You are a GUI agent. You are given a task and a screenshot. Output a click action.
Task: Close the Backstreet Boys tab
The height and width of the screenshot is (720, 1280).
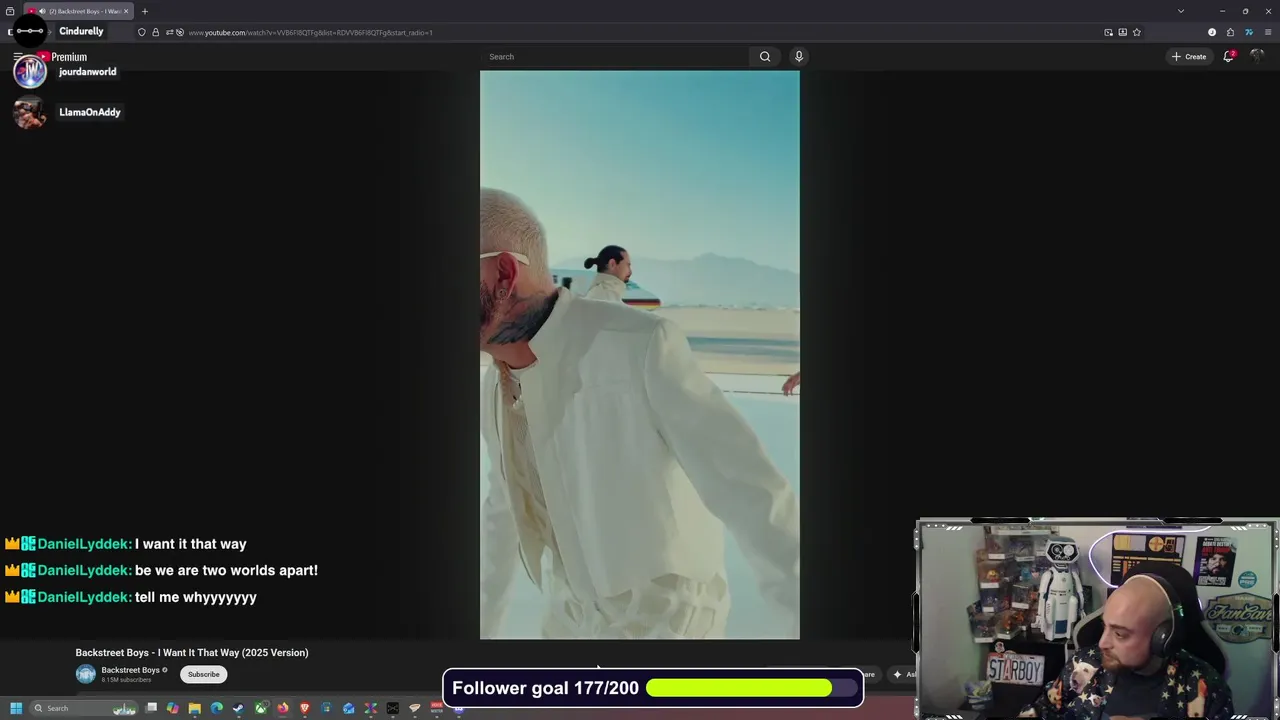pyautogui.click(x=126, y=11)
